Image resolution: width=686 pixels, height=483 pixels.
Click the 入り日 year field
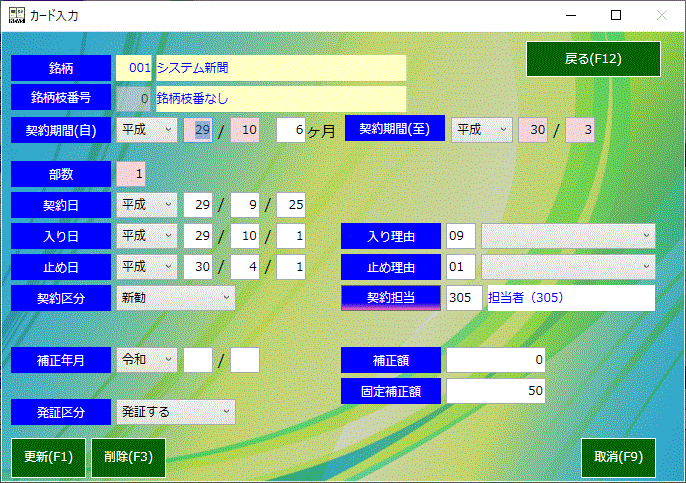click(198, 236)
